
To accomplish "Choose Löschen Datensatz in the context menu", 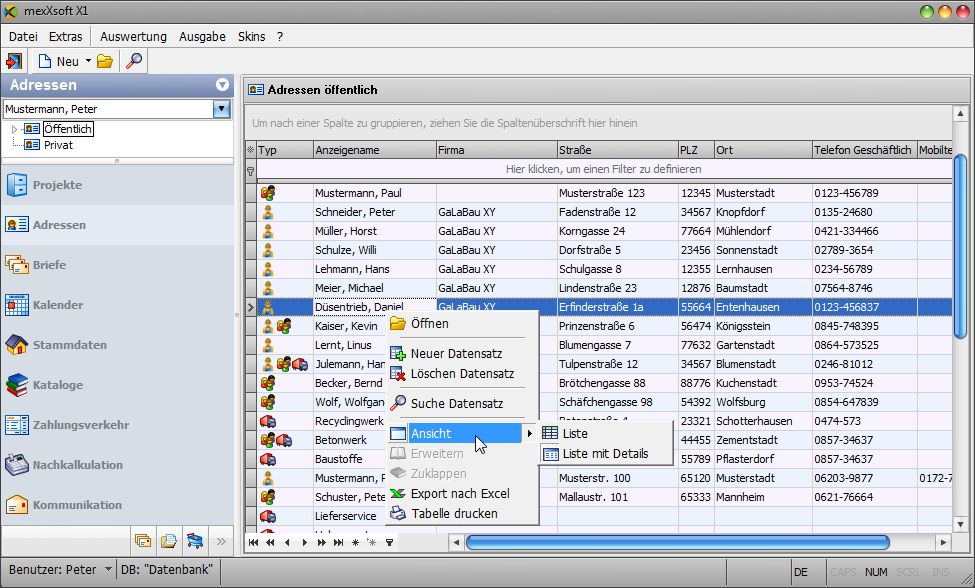I will (x=462, y=374).
